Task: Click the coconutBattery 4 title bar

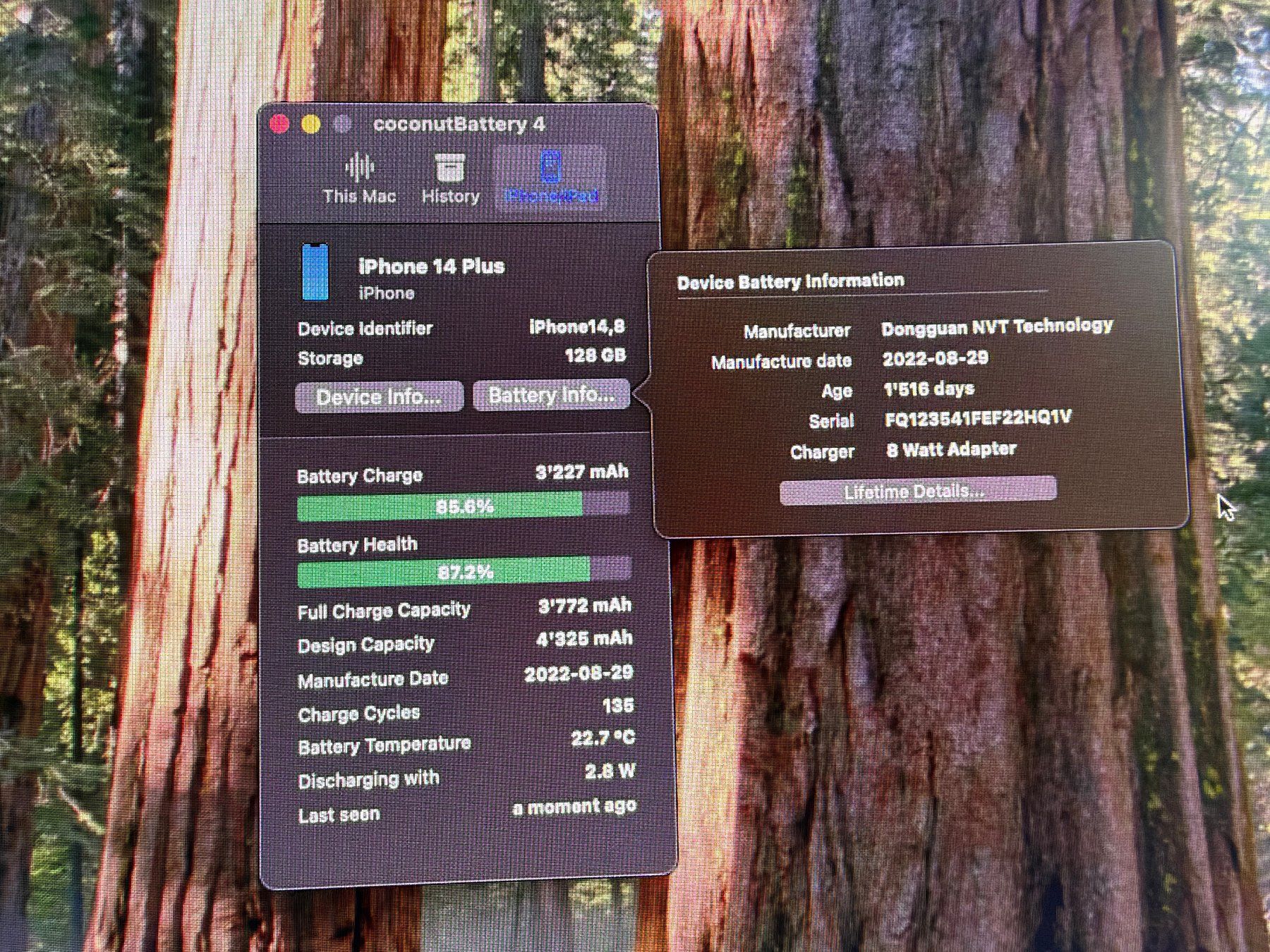Action: point(459,124)
